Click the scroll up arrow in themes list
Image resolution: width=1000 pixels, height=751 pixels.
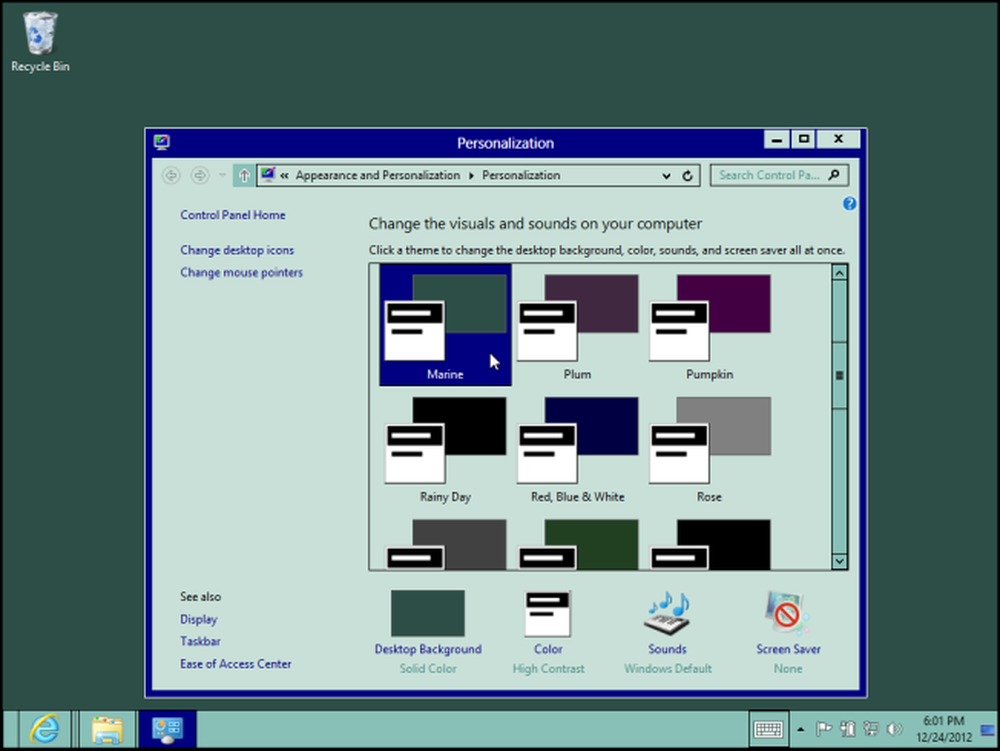pyautogui.click(x=839, y=273)
